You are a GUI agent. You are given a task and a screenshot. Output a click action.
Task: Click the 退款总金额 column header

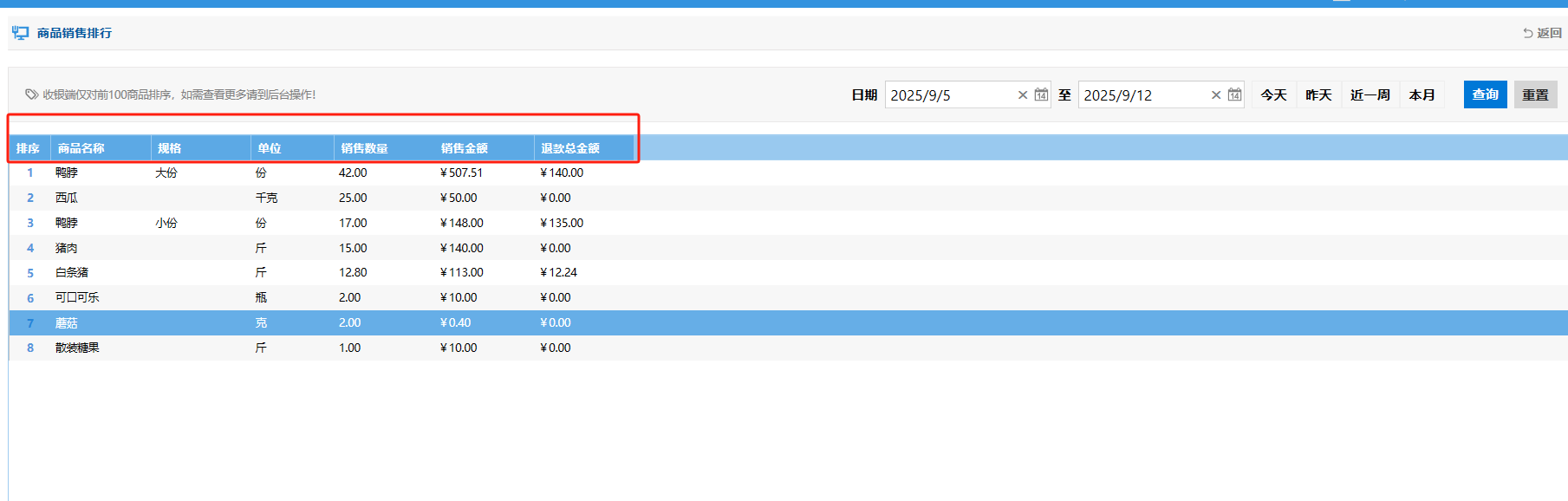[x=570, y=148]
